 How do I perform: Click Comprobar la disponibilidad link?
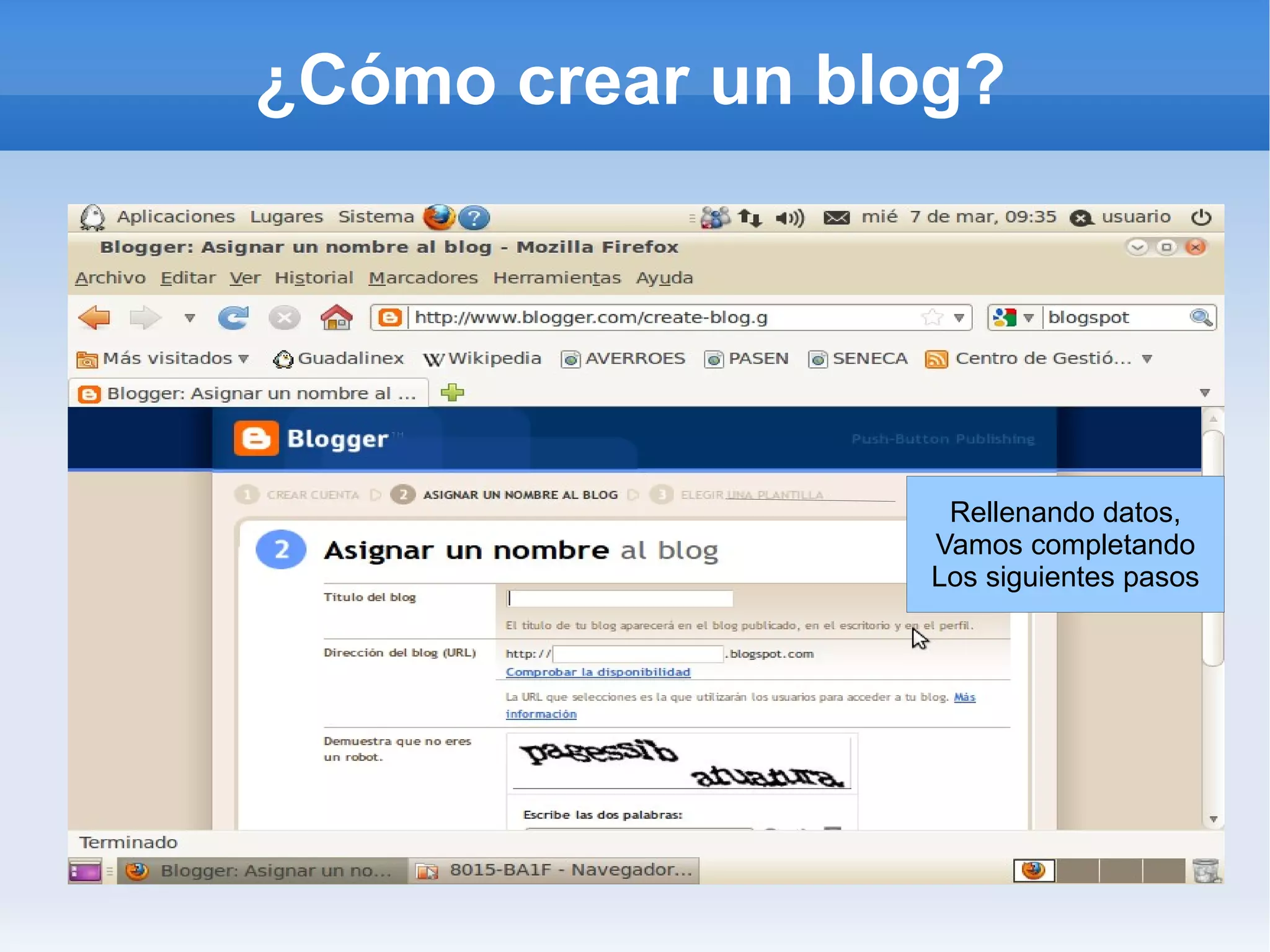[x=598, y=672]
